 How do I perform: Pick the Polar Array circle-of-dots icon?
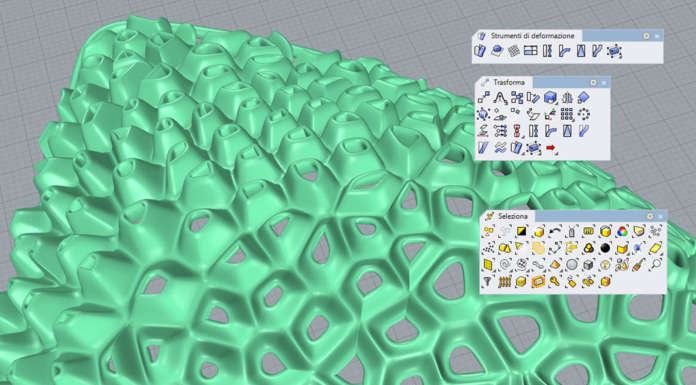pos(584,114)
